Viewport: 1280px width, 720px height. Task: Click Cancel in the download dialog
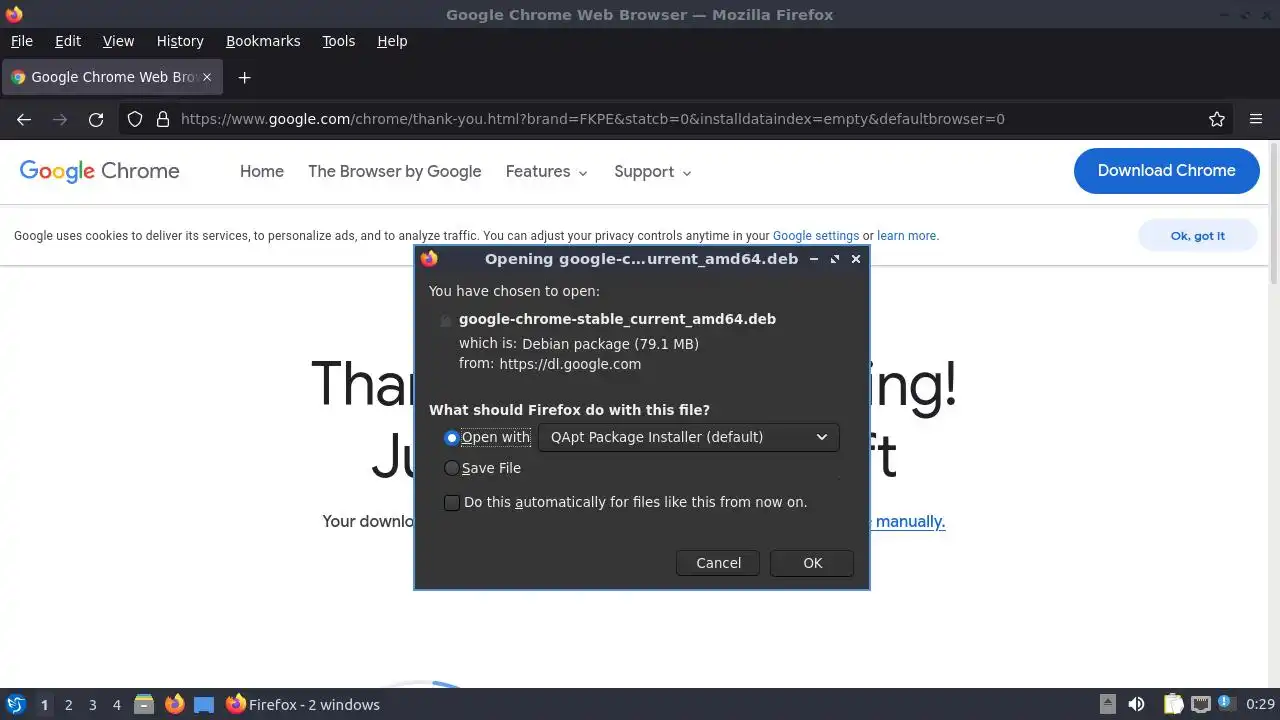718,563
